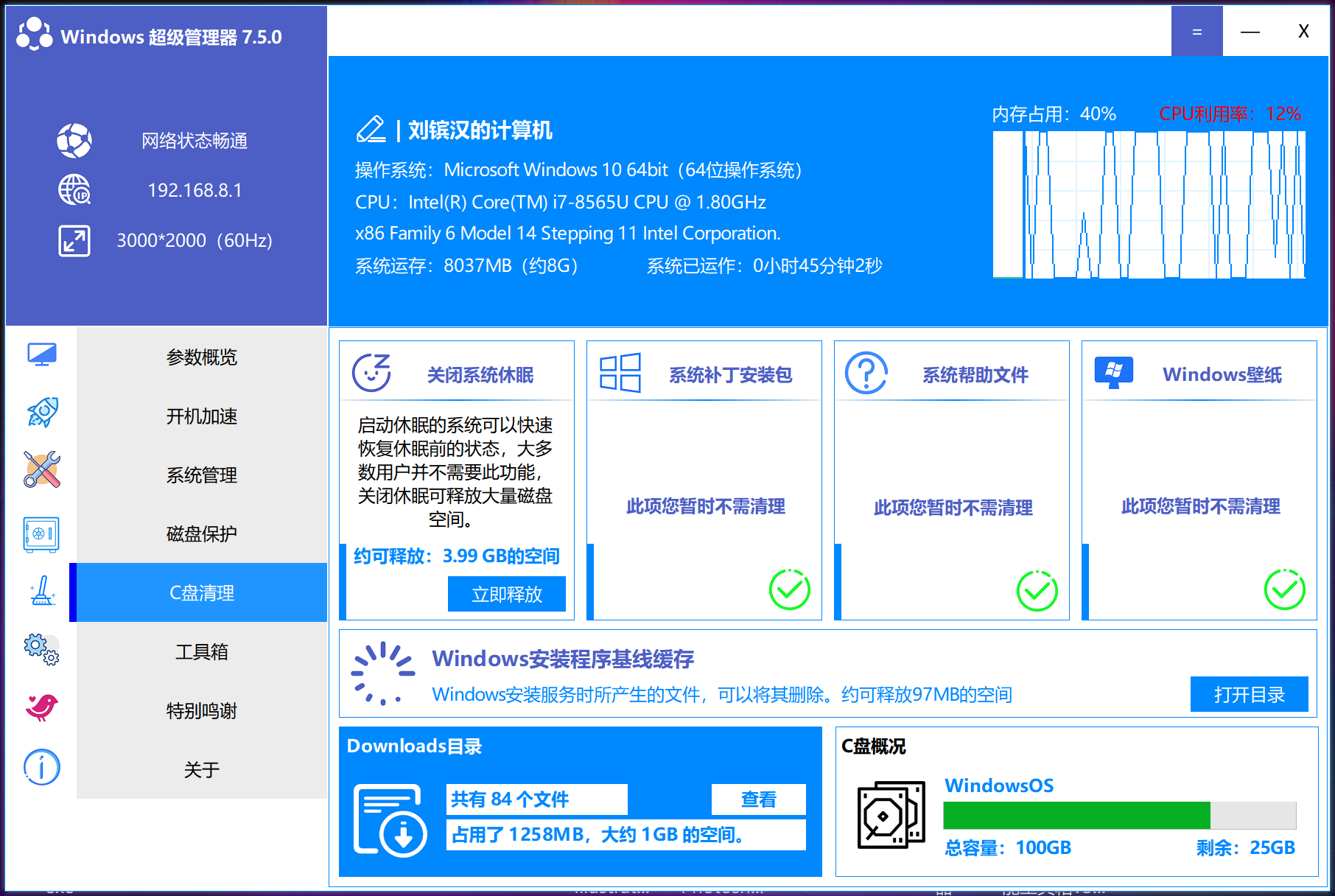This screenshot has height=896, width=1335.
Task: Click Windows壁纸 card title
Action: [x=1222, y=375]
